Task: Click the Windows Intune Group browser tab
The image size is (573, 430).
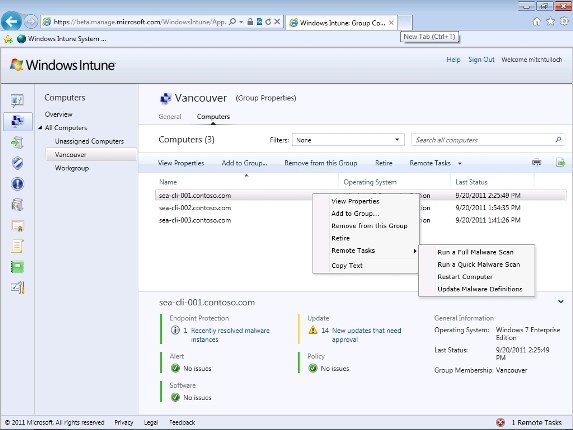Action: [341, 23]
